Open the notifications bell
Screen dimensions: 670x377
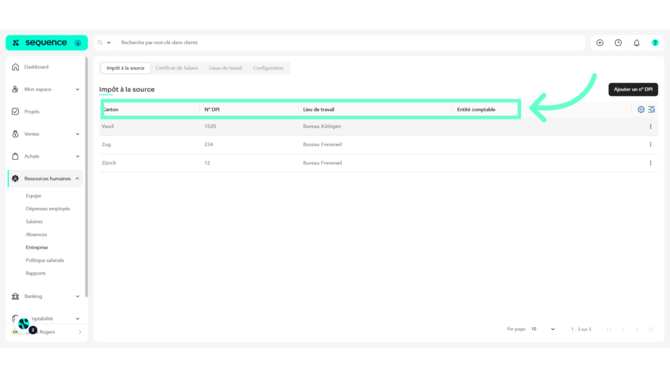coord(637,43)
